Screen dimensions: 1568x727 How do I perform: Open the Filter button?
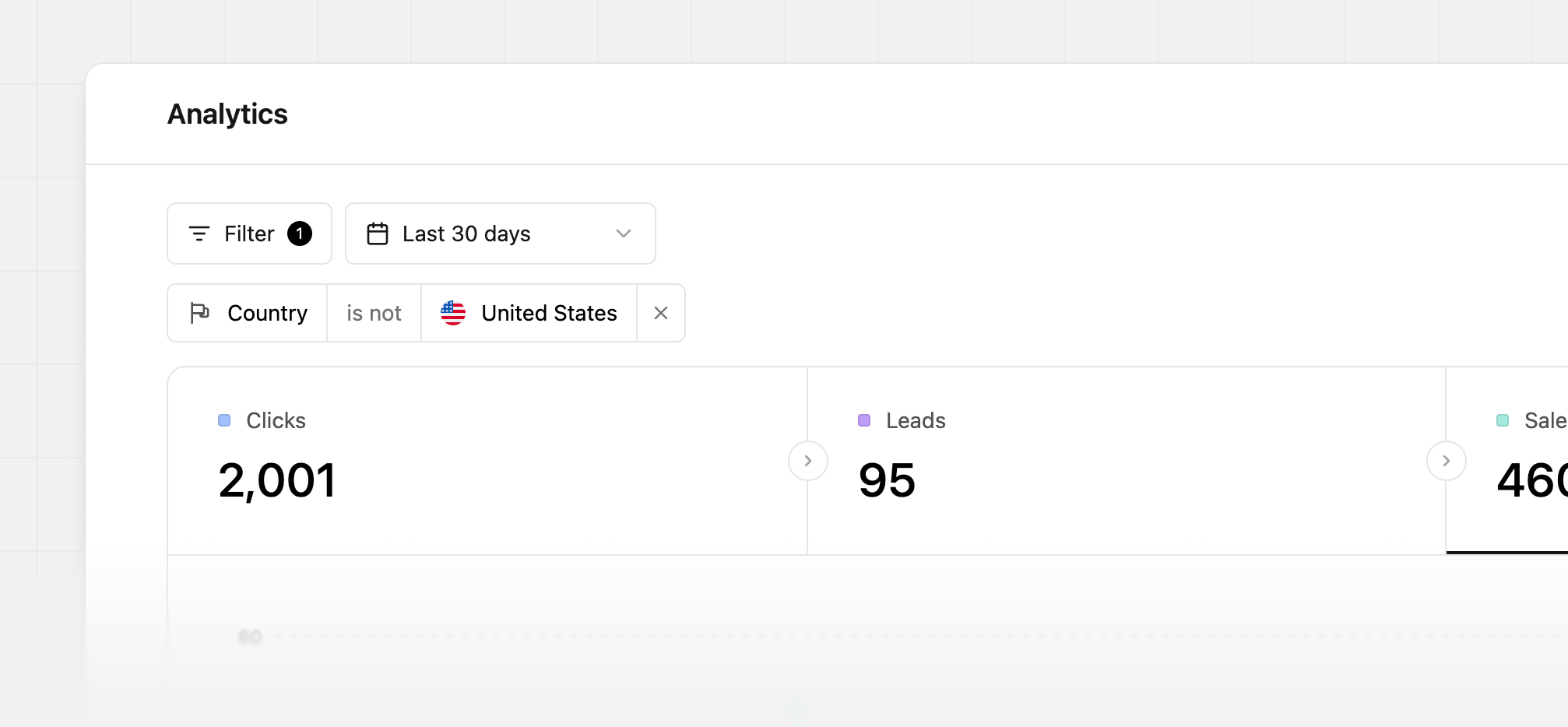click(249, 234)
